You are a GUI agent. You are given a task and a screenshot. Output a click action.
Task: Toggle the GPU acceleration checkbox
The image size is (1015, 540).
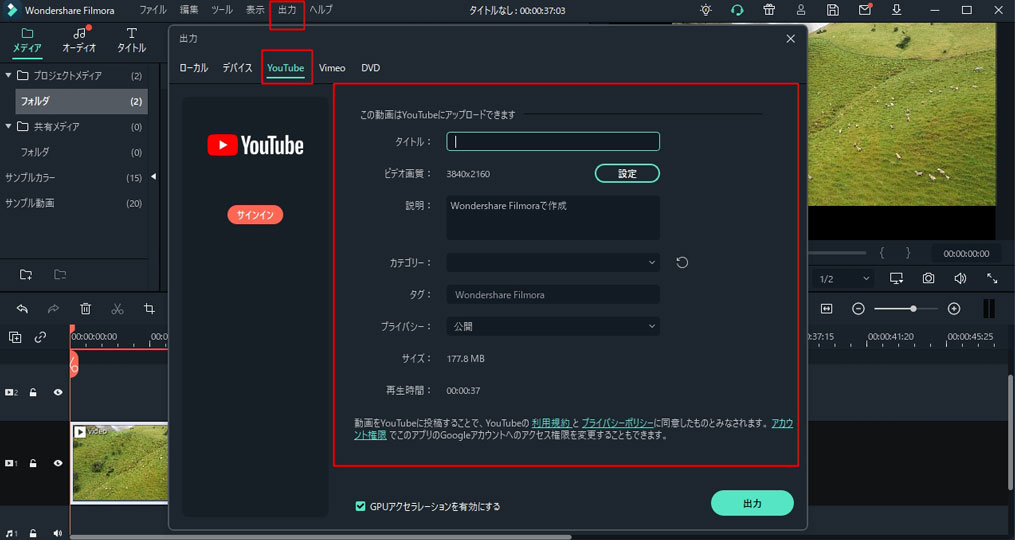click(x=361, y=506)
